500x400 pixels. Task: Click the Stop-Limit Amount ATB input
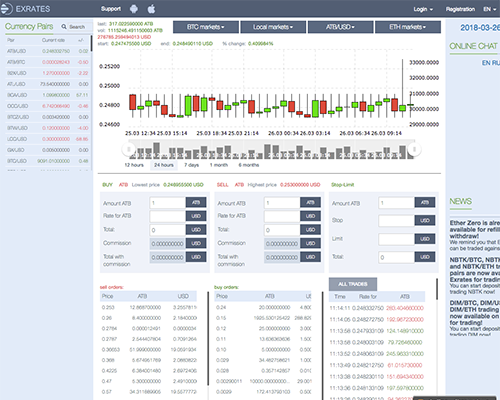397,203
